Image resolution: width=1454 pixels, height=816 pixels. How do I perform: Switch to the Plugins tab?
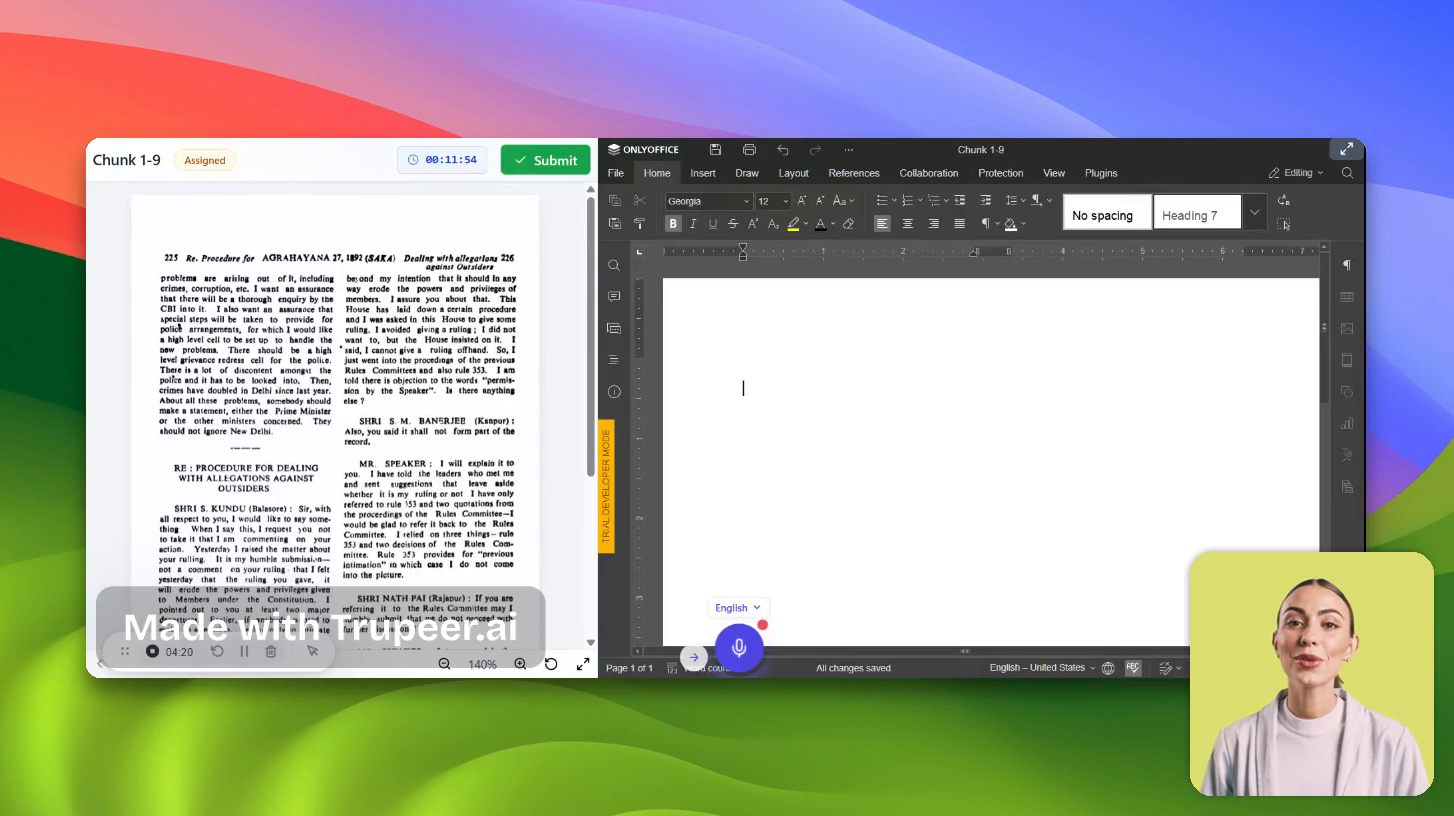(1101, 173)
